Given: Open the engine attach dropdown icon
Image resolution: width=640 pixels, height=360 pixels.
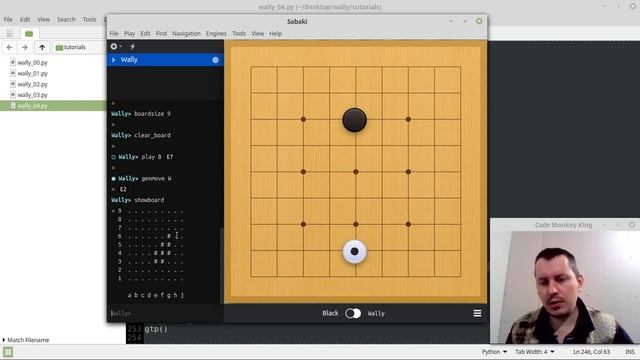Looking at the screenshot, I should pyautogui.click(x=116, y=47).
